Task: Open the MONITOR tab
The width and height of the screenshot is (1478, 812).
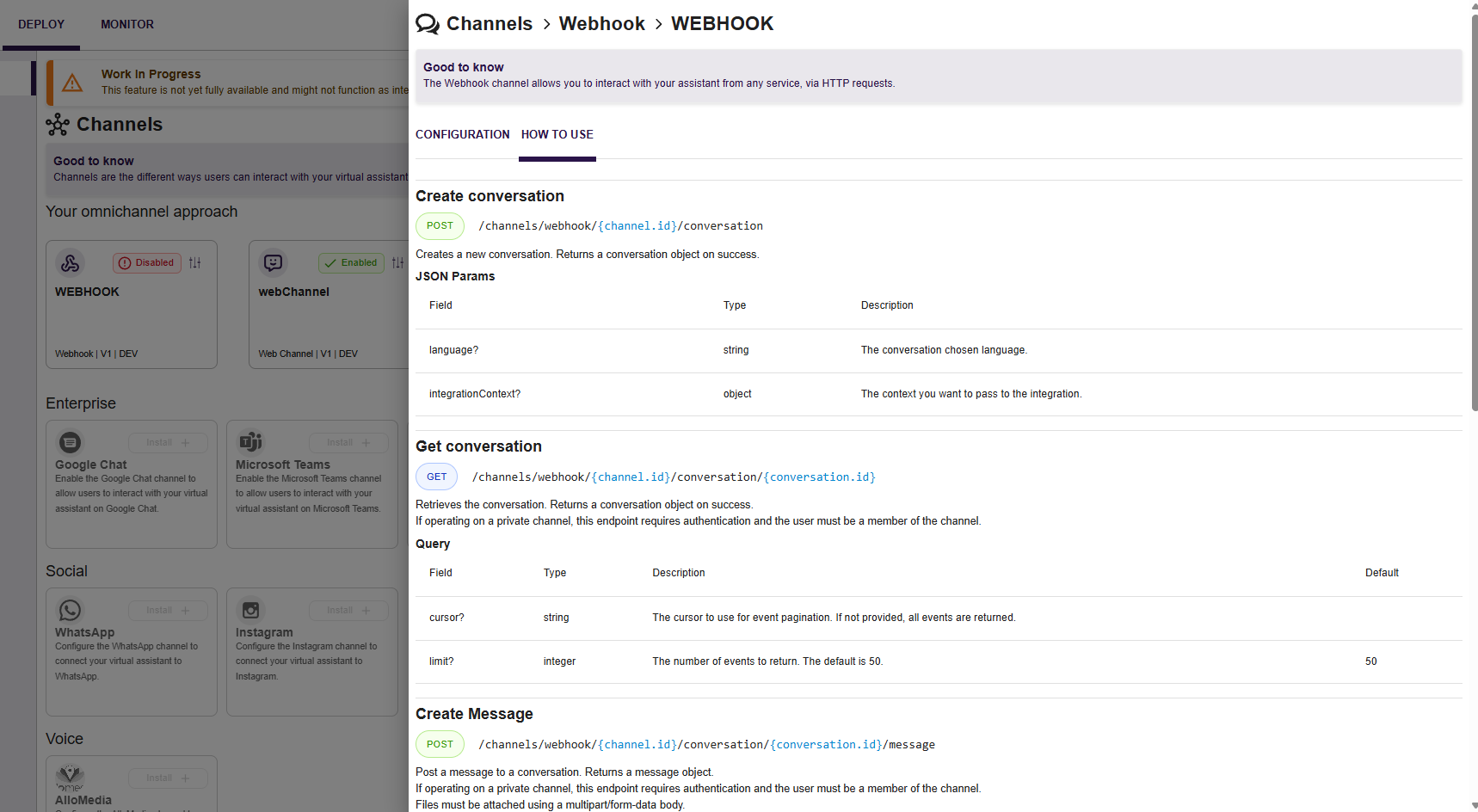Action: coord(127,24)
